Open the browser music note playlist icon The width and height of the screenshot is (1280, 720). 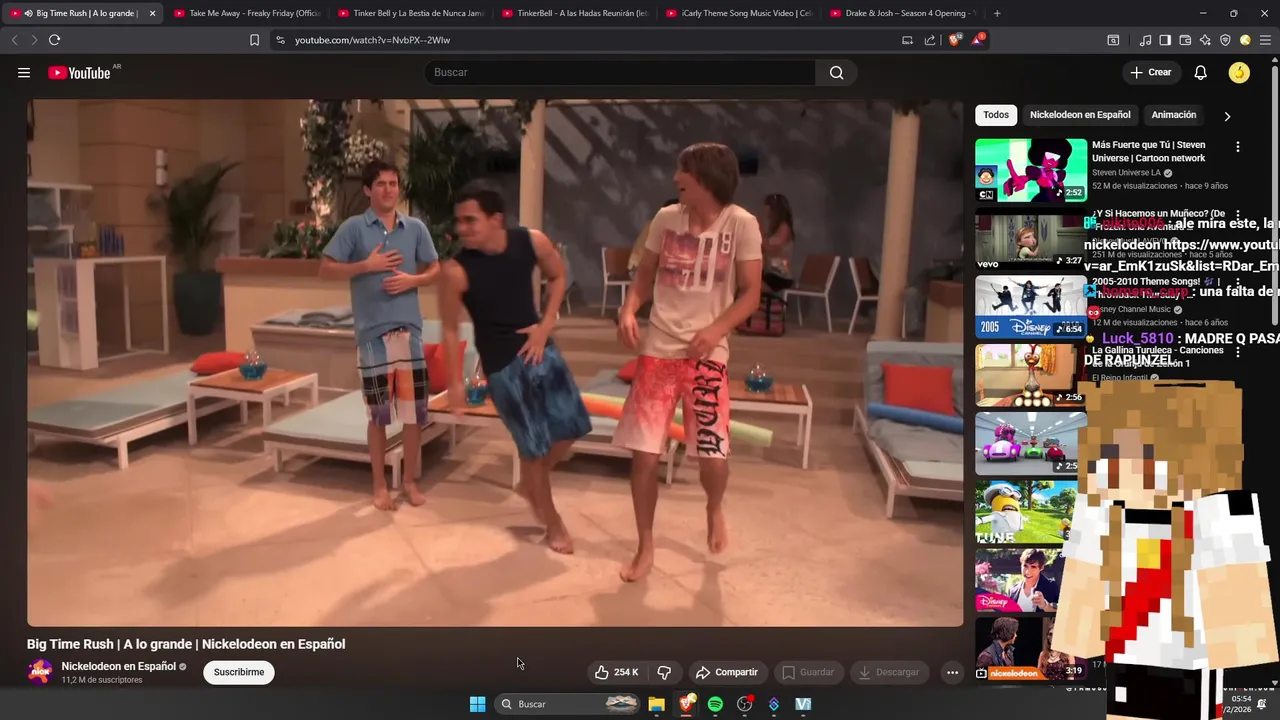(x=1146, y=40)
